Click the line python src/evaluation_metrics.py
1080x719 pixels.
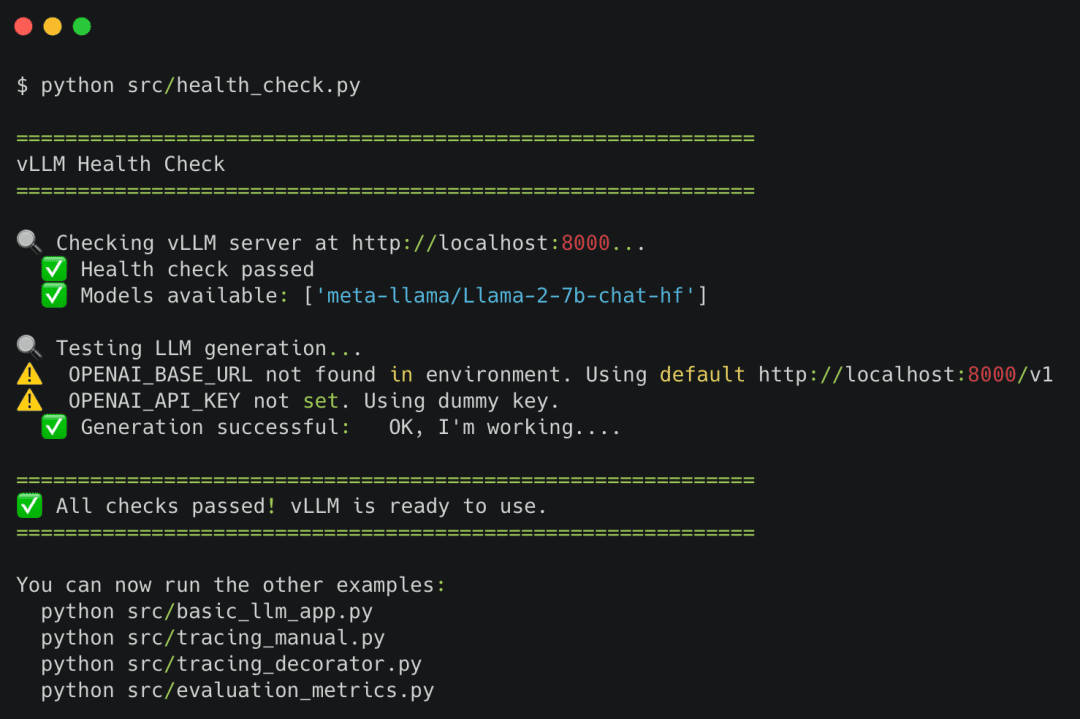pyautogui.click(x=238, y=690)
